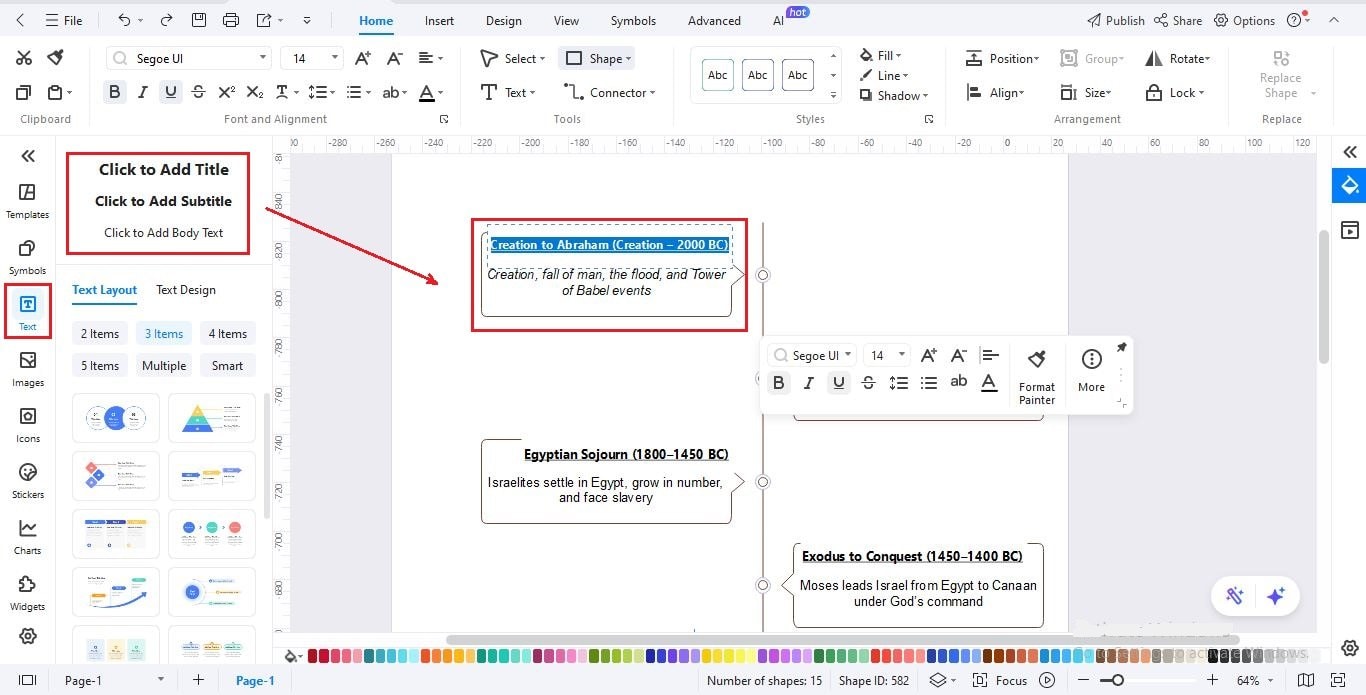Toggle italic on the floating text toolbar
This screenshot has width=1366, height=695.
(808, 382)
